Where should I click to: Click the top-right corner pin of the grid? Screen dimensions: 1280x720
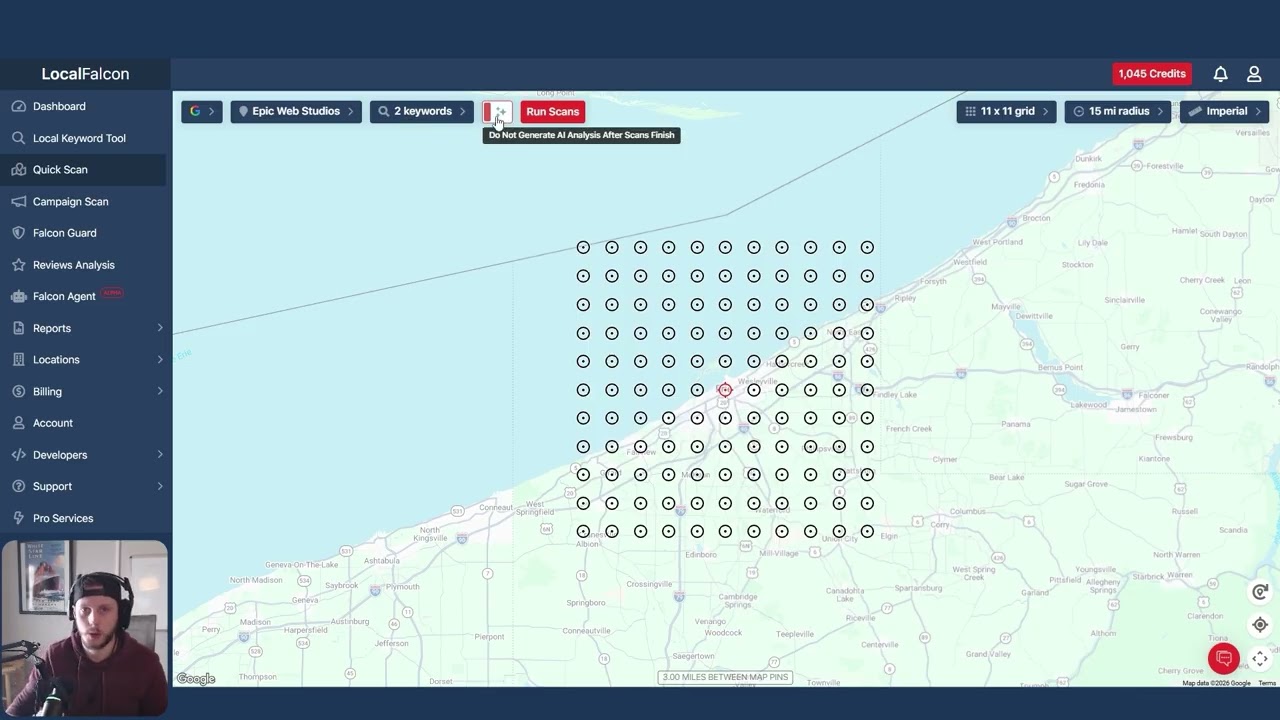pyautogui.click(x=867, y=247)
